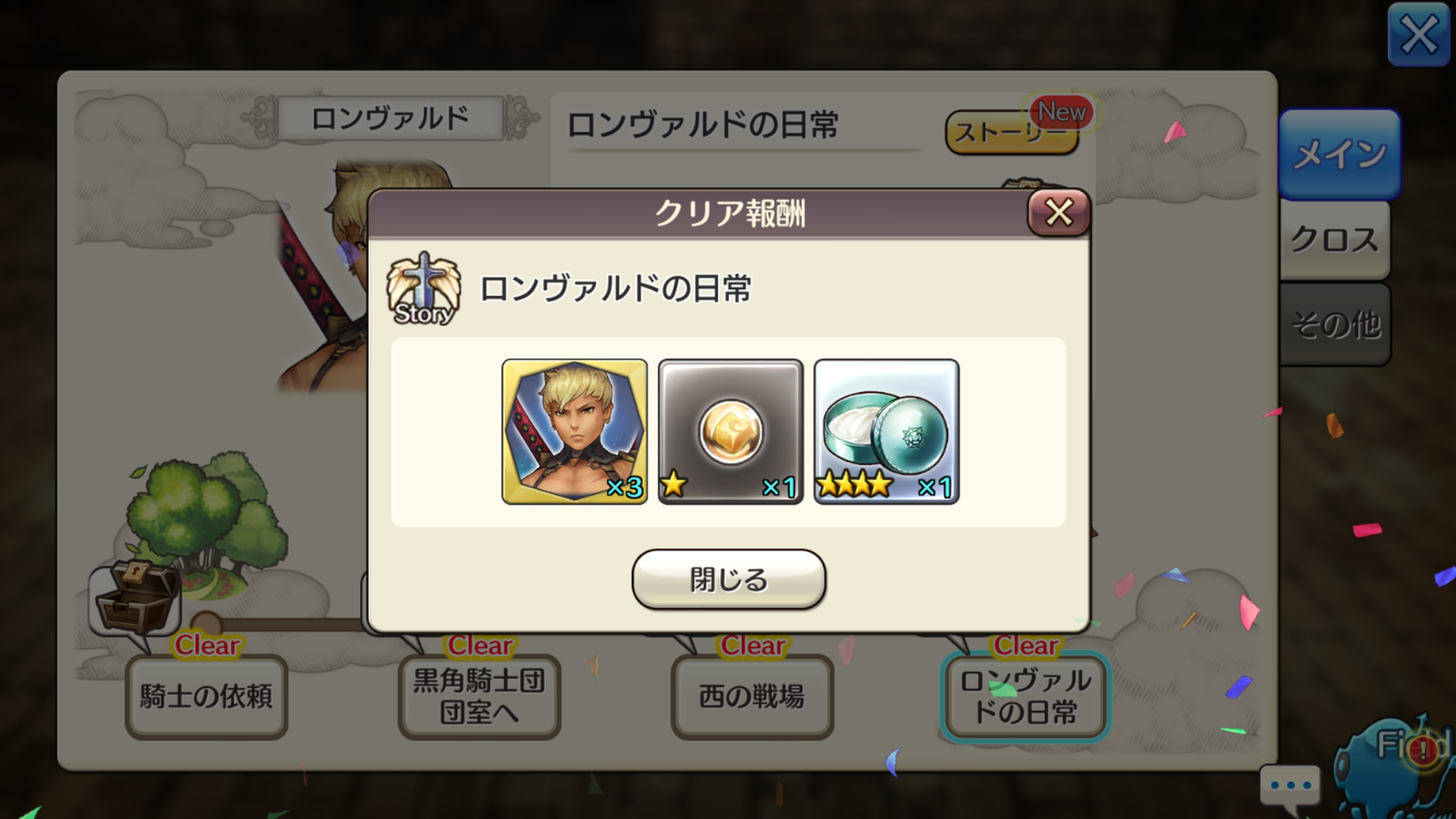Select the ロンヴァルドの日常 quest node
The height and width of the screenshot is (819, 1456).
tap(1025, 697)
